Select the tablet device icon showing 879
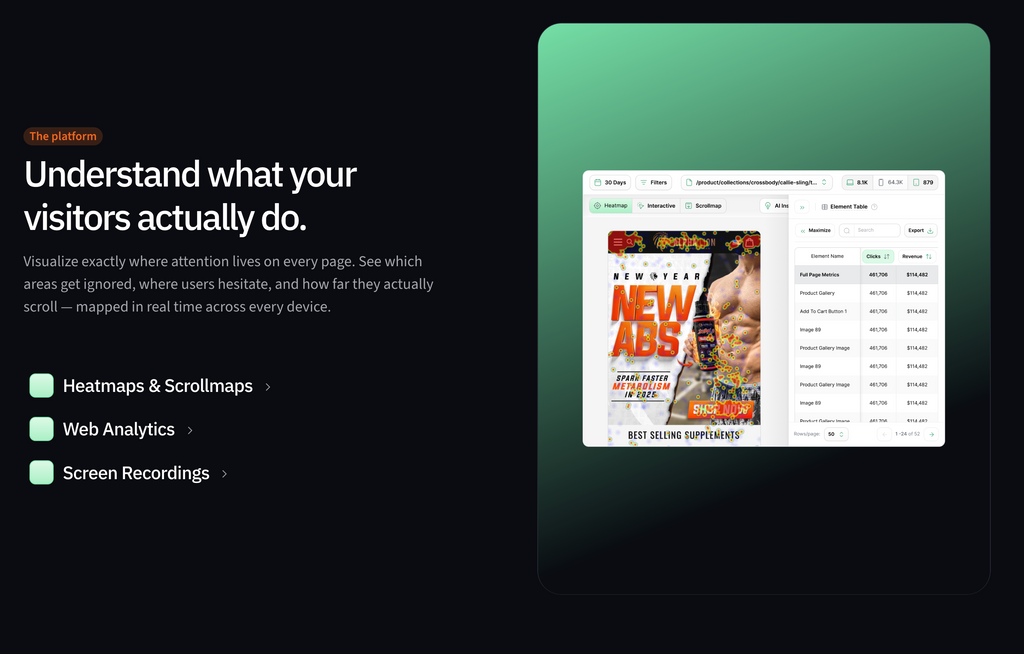1024x654 pixels. tap(923, 182)
